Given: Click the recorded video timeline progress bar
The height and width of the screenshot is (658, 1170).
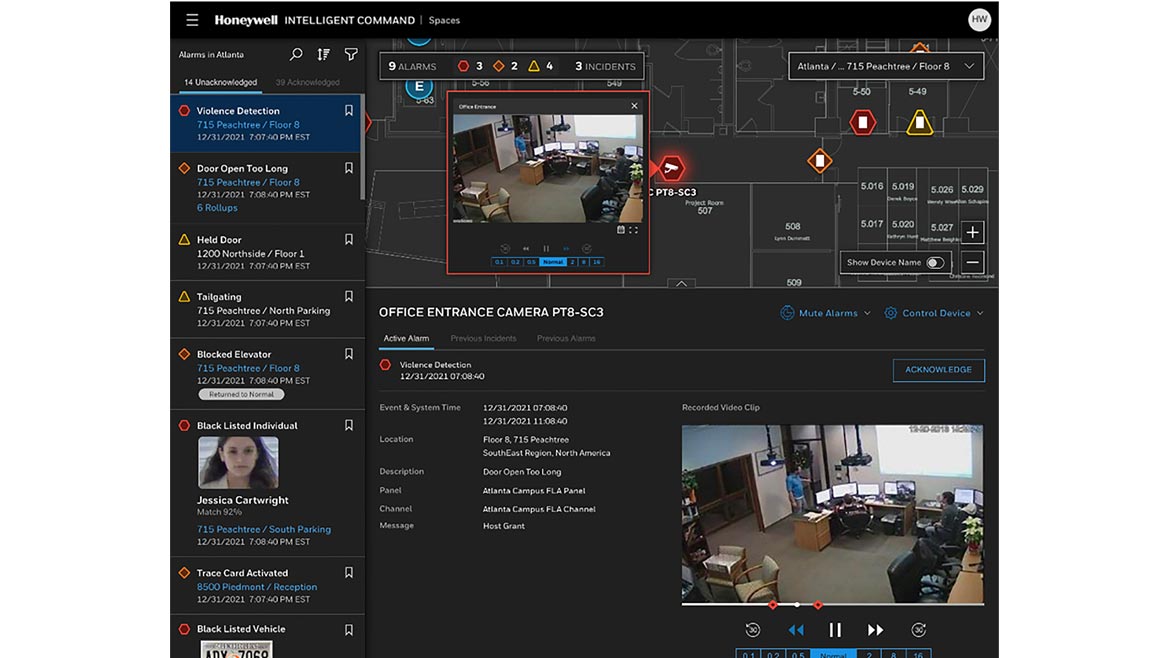Looking at the screenshot, I should click(880, 604).
